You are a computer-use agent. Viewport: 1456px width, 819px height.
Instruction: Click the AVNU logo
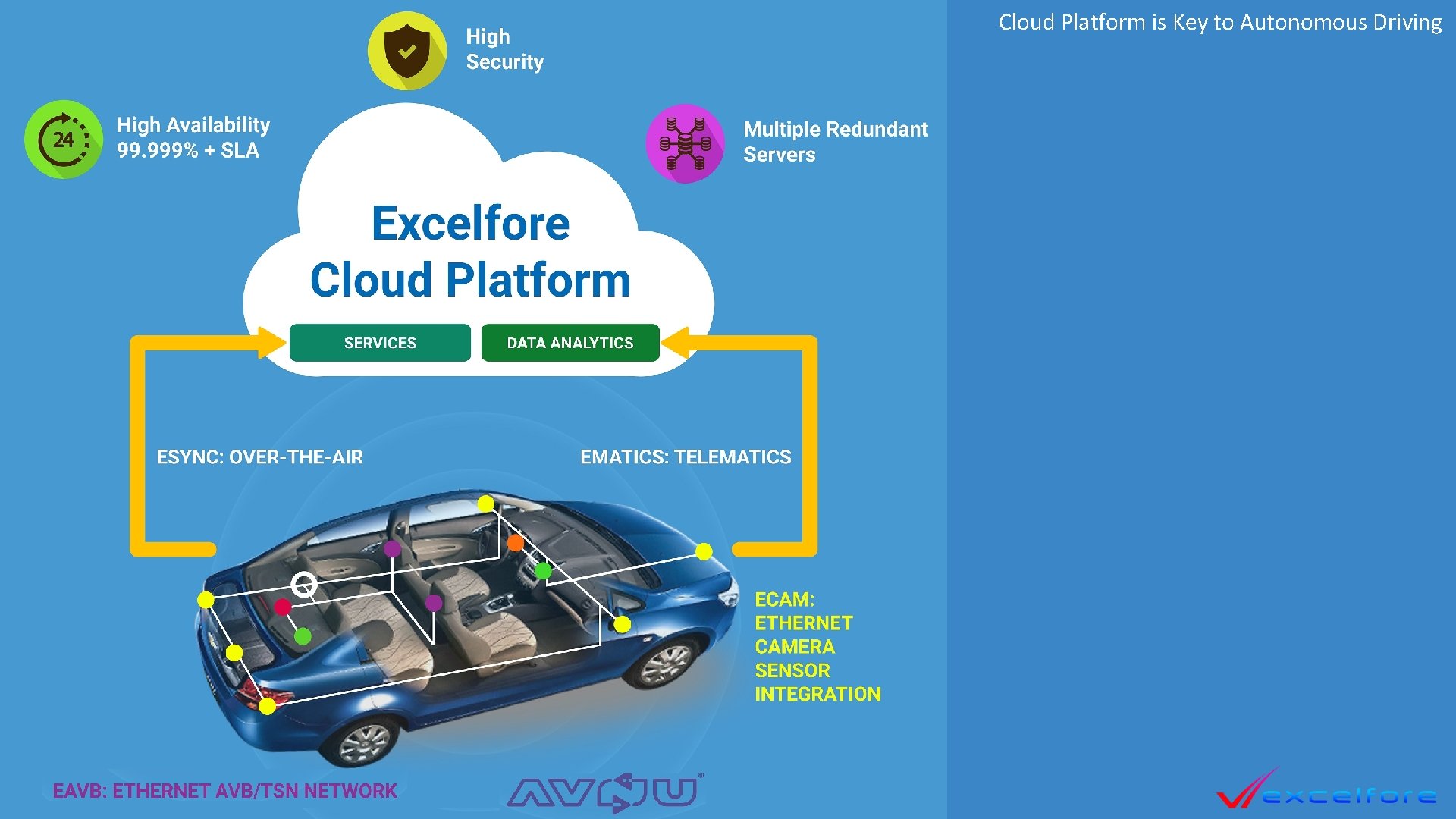tap(605, 792)
